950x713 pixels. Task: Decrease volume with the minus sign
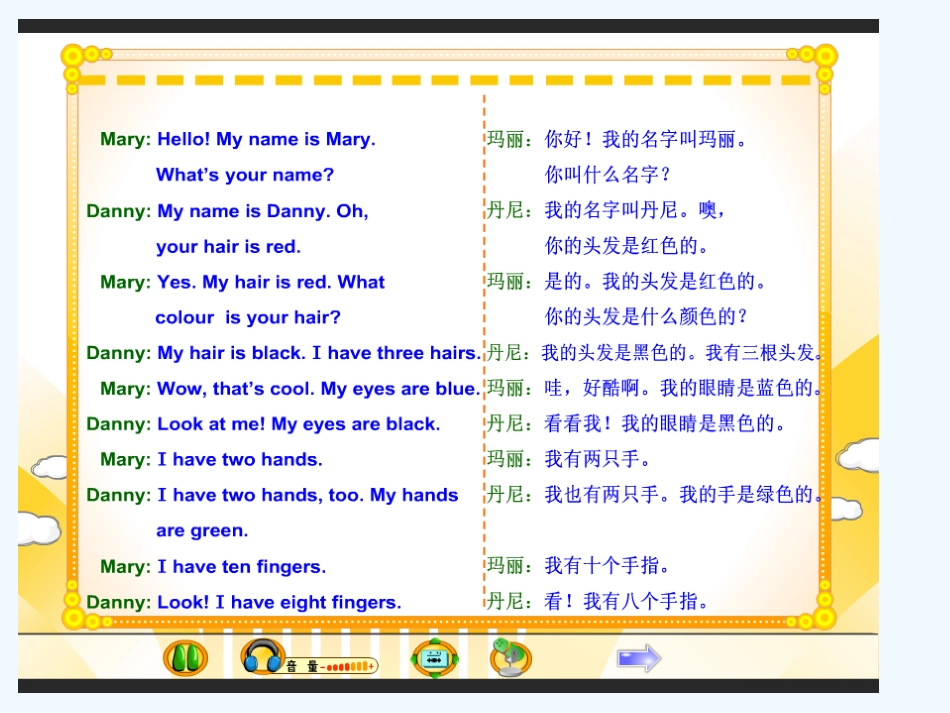coord(322,667)
